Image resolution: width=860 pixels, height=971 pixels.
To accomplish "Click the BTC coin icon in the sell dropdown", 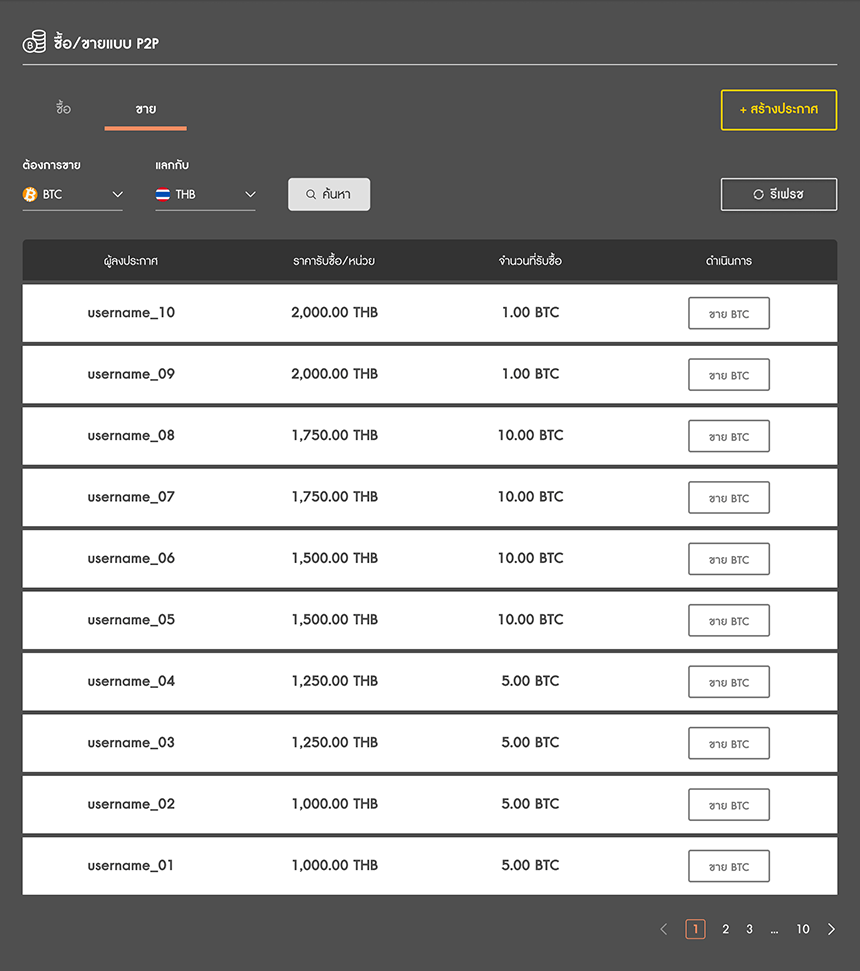I will coord(29,194).
